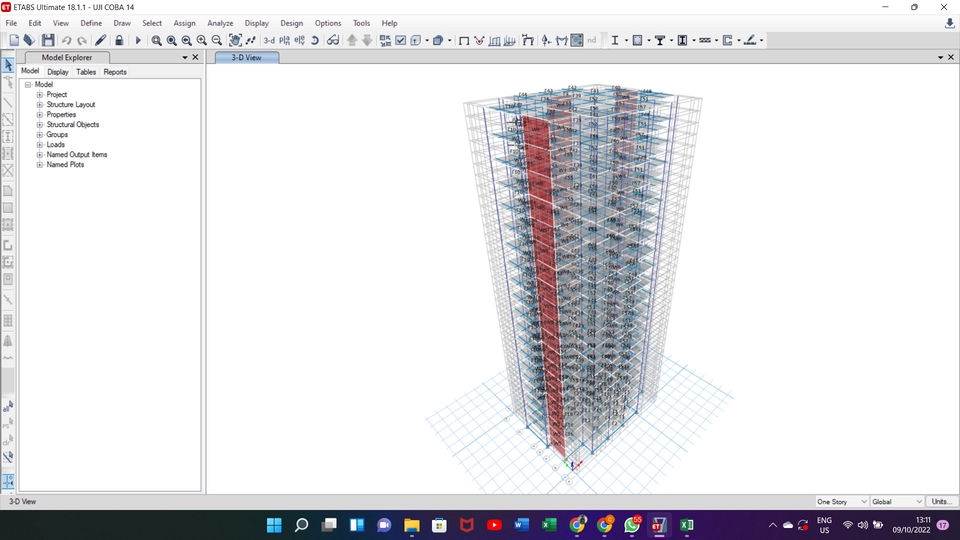Screen dimensions: 960x540
Task: Click the lock/unlock model icon
Action: pyautogui.click(x=119, y=40)
